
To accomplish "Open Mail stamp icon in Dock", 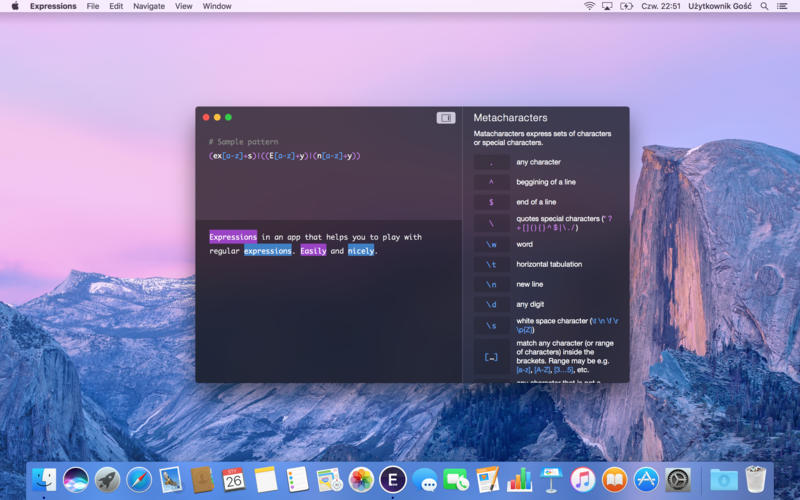I will 170,480.
